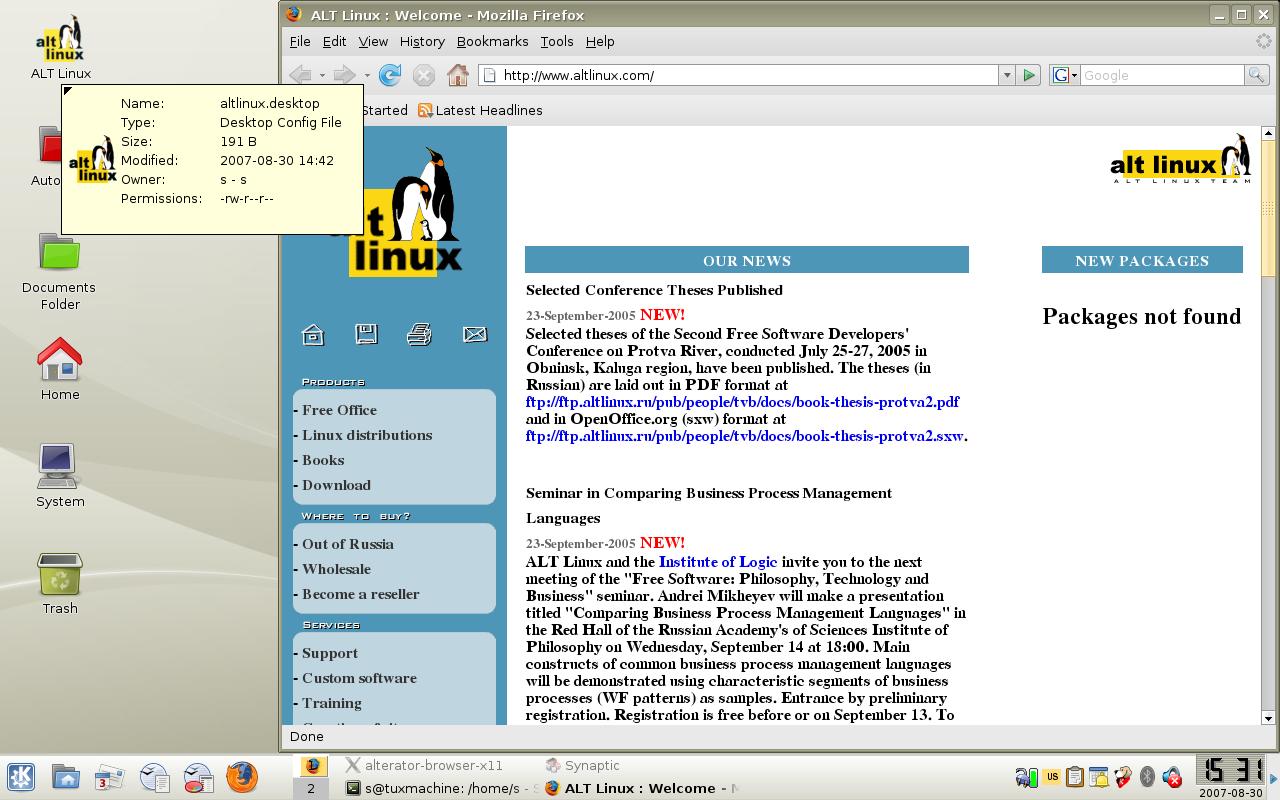Open the Home desktop icon
Viewport: 1280px width, 800px height.
coord(60,369)
